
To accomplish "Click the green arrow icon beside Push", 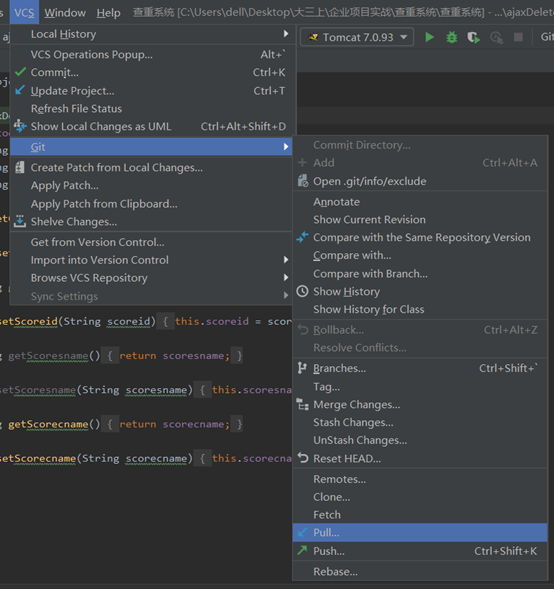I will pos(302,550).
